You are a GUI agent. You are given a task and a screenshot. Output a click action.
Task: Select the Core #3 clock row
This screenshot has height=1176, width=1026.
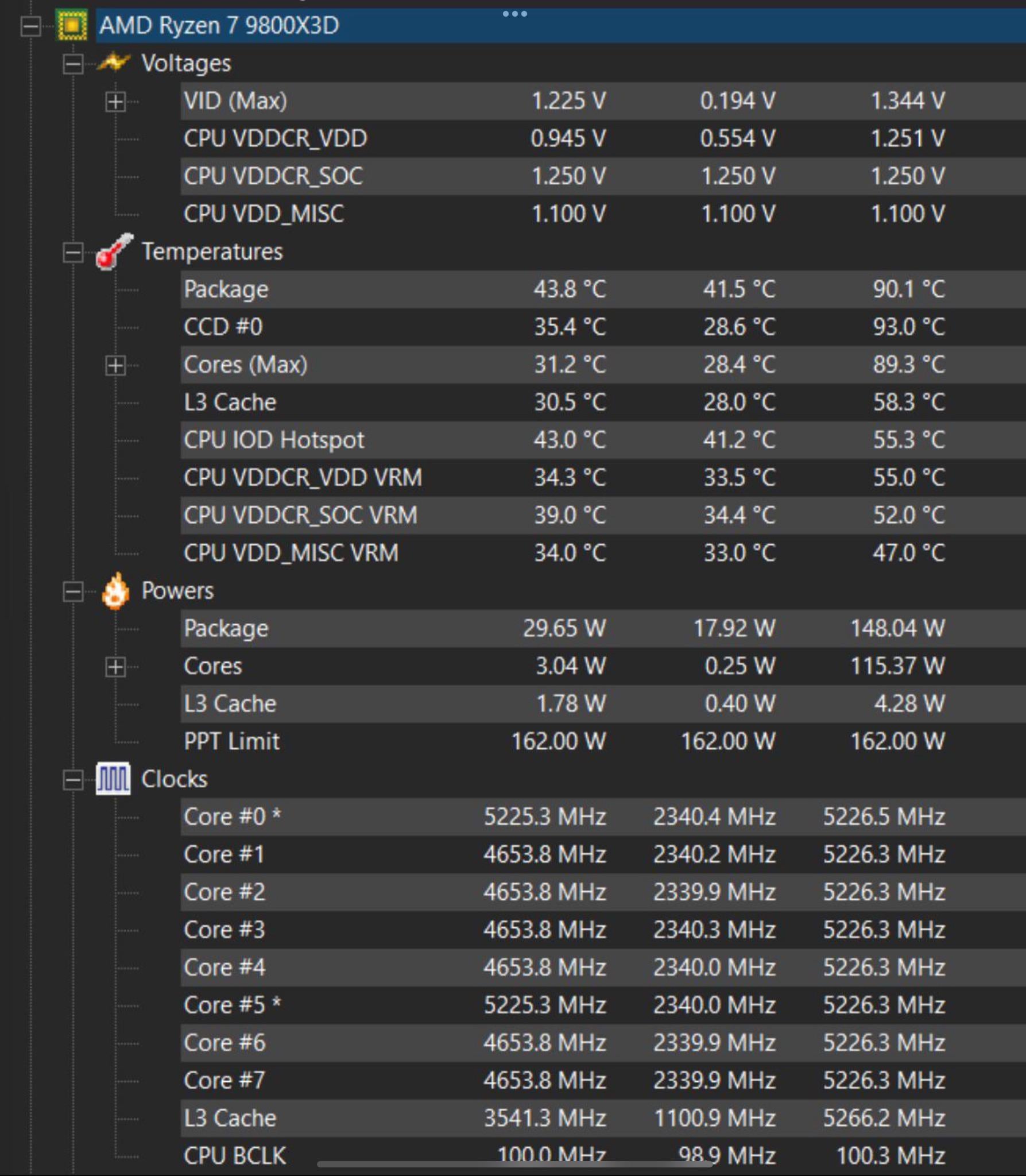point(603,930)
